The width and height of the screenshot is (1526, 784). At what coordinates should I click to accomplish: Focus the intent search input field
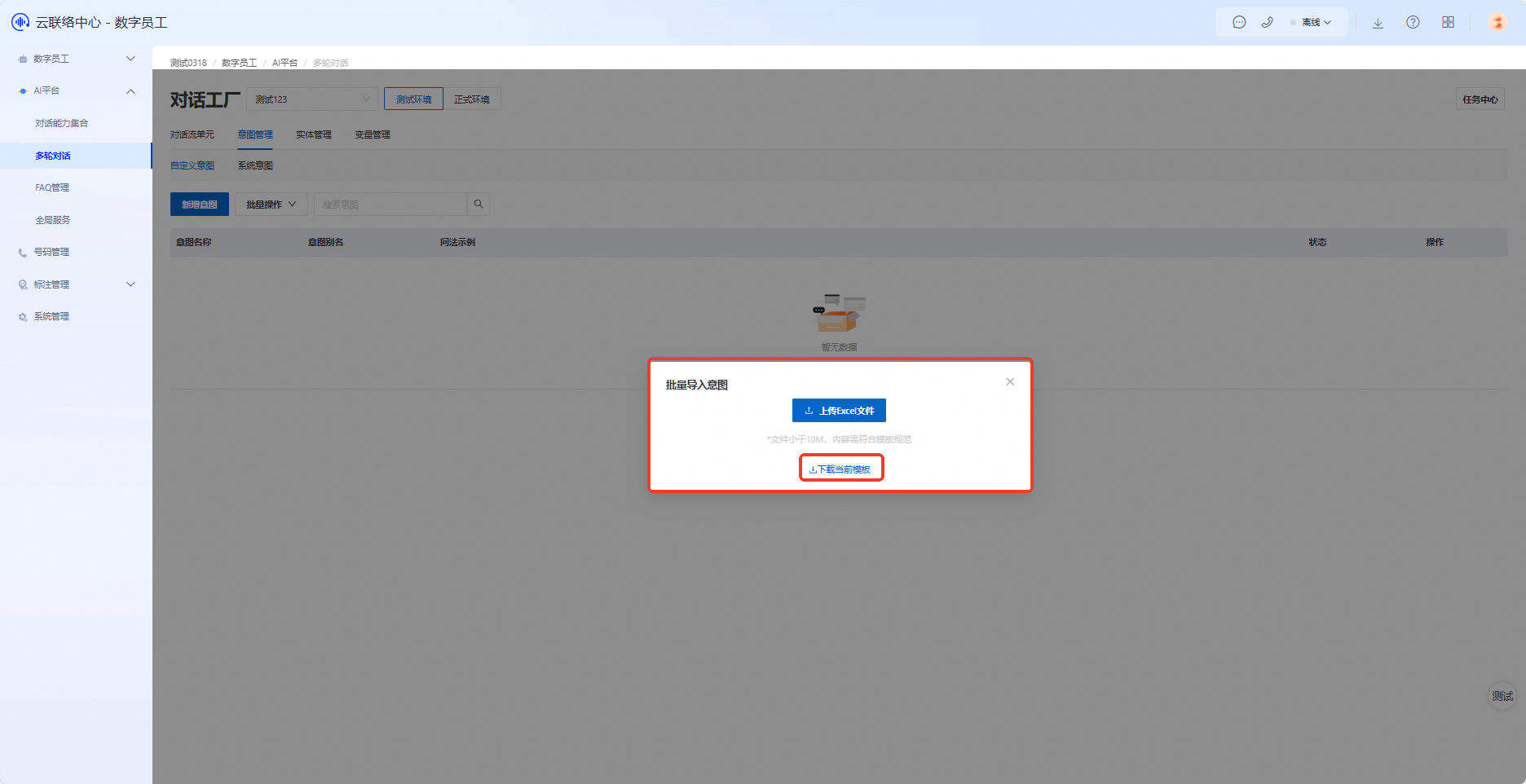tap(390, 205)
